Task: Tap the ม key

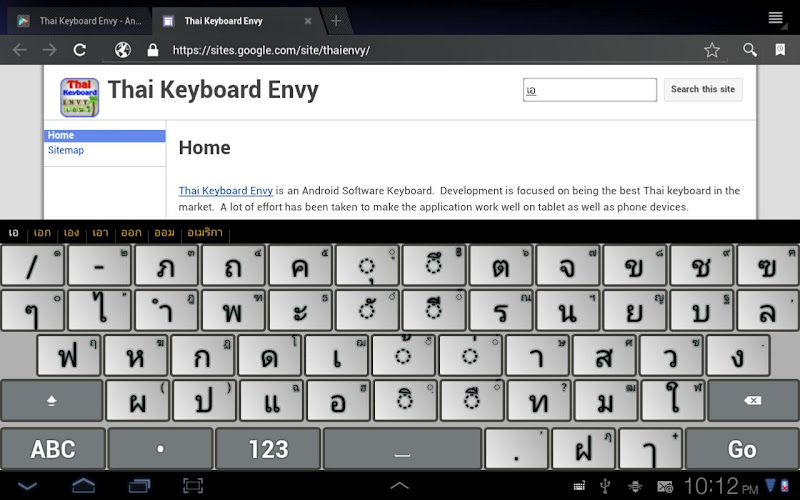Action: click(x=606, y=401)
